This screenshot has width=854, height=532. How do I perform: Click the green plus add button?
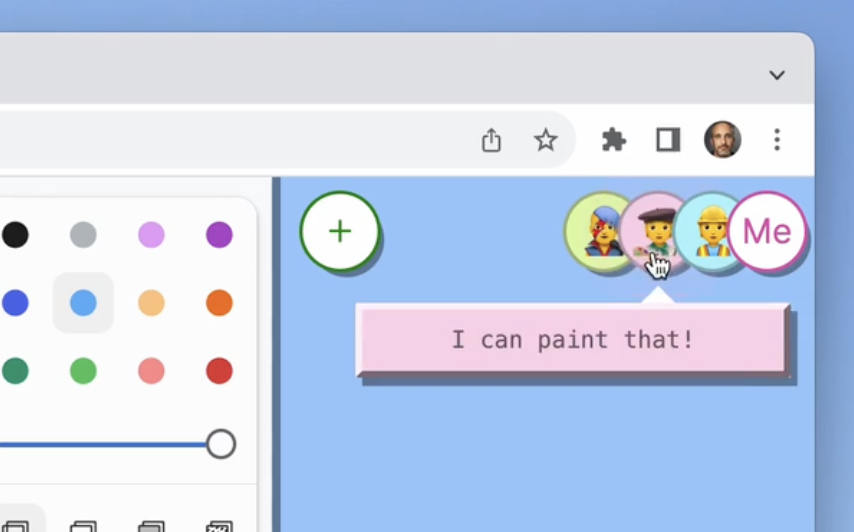point(340,231)
